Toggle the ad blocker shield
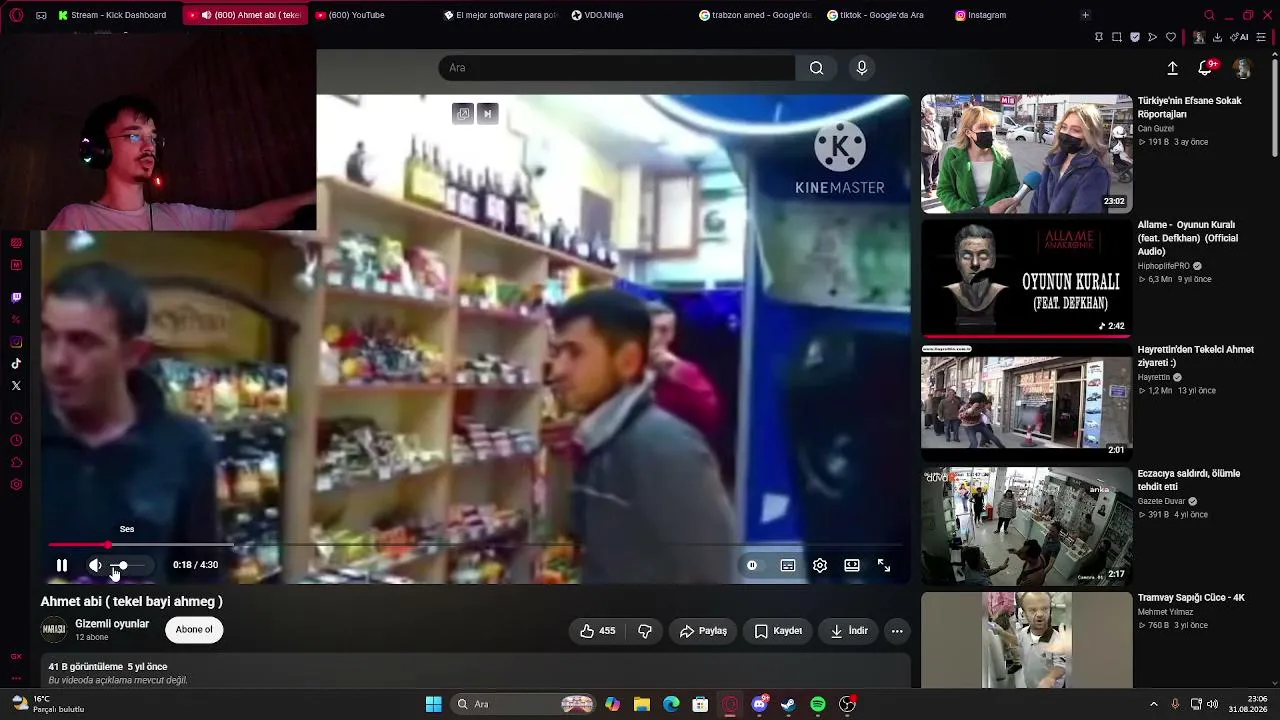Viewport: 1280px width, 720px height. (1135, 38)
